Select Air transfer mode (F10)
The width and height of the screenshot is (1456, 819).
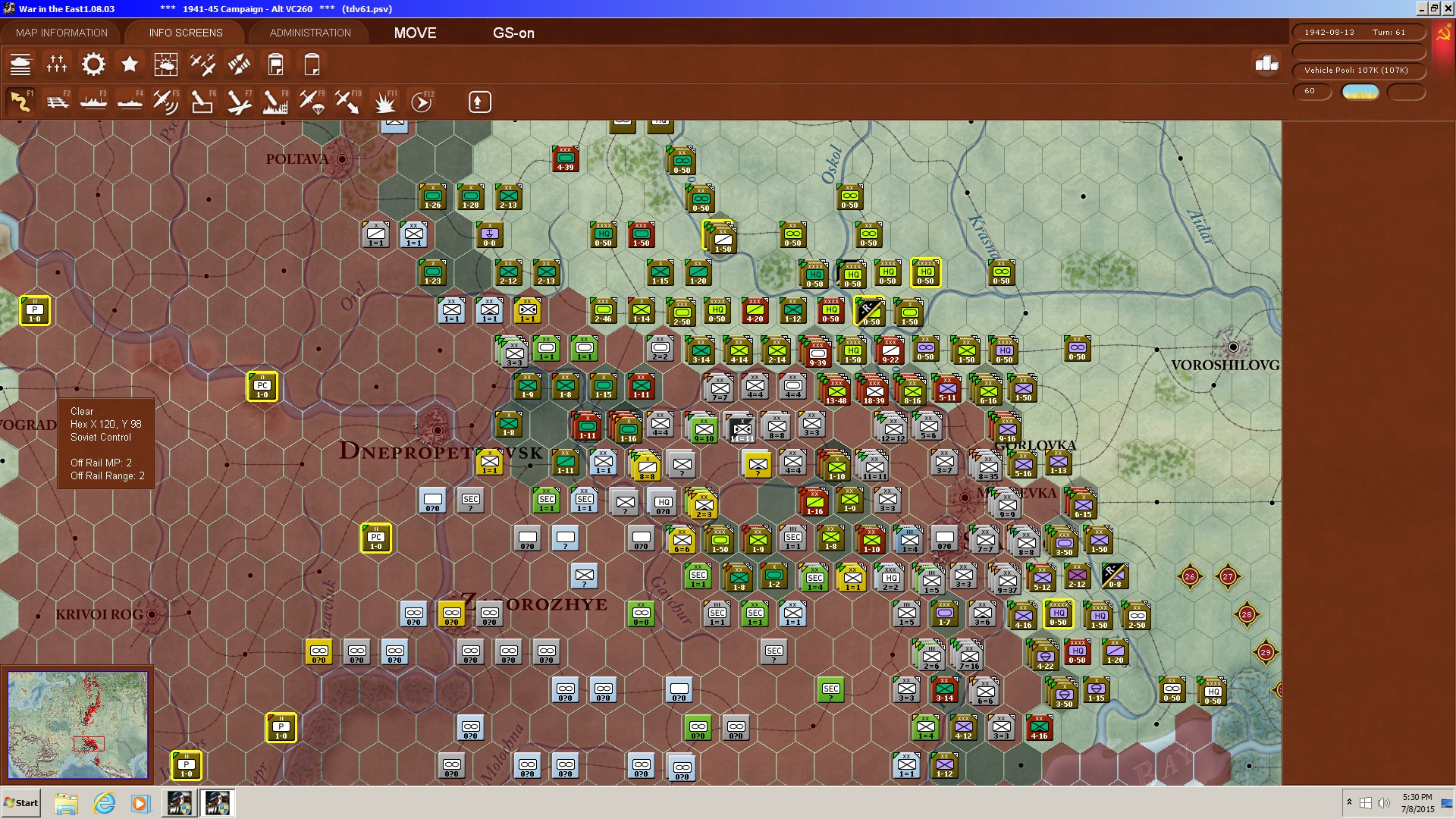click(x=348, y=102)
